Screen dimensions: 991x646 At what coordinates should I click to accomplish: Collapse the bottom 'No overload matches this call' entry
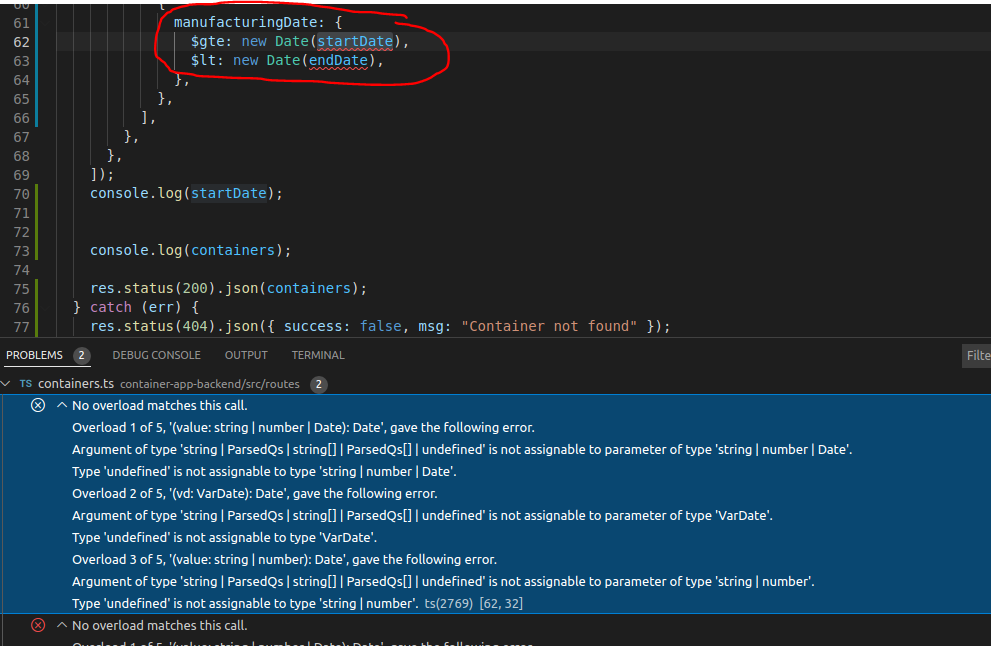click(x=61, y=625)
